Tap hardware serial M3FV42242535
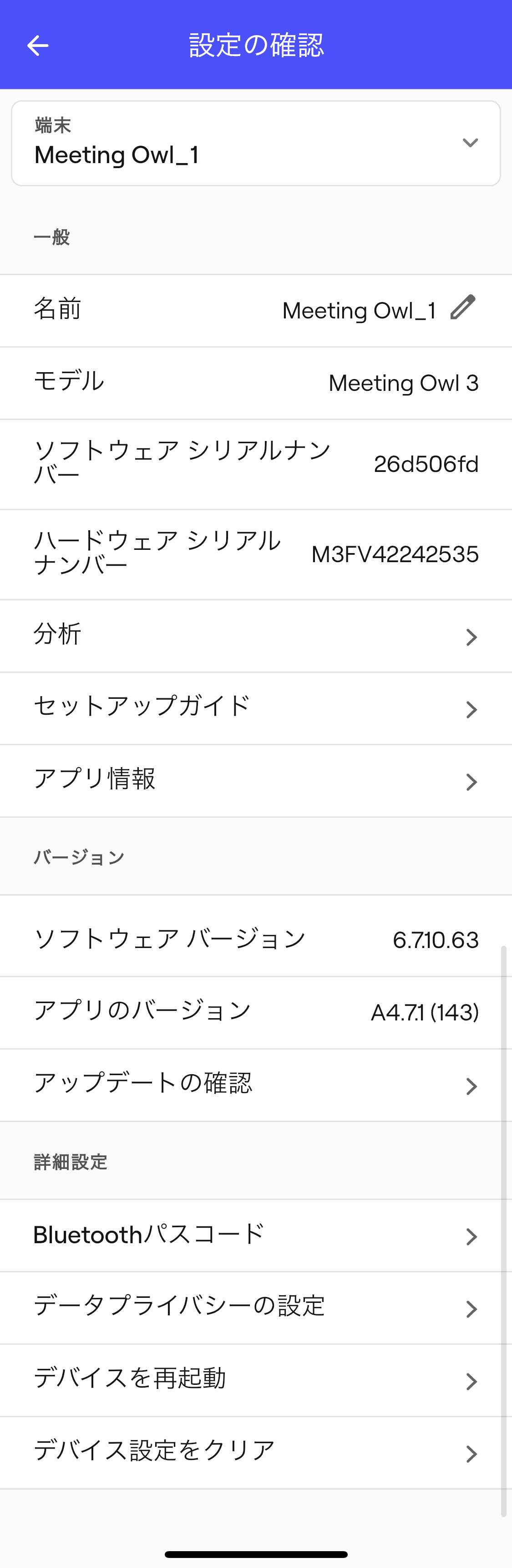The height and width of the screenshot is (1568, 512). 395,554
